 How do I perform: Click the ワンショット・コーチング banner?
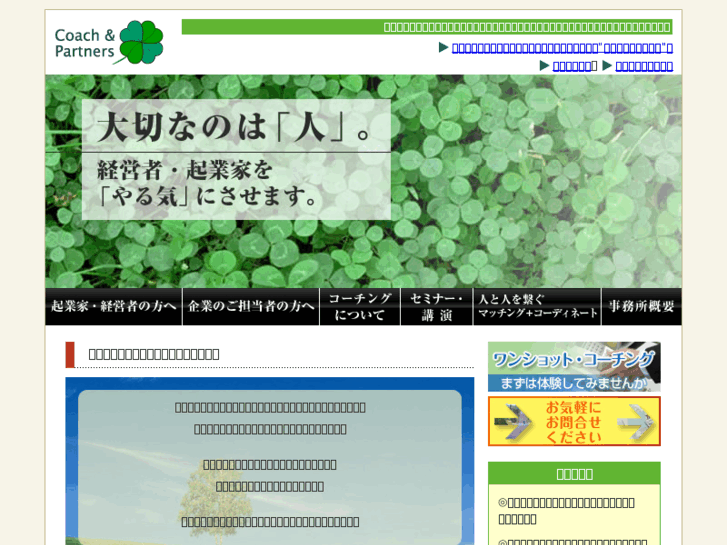[574, 367]
